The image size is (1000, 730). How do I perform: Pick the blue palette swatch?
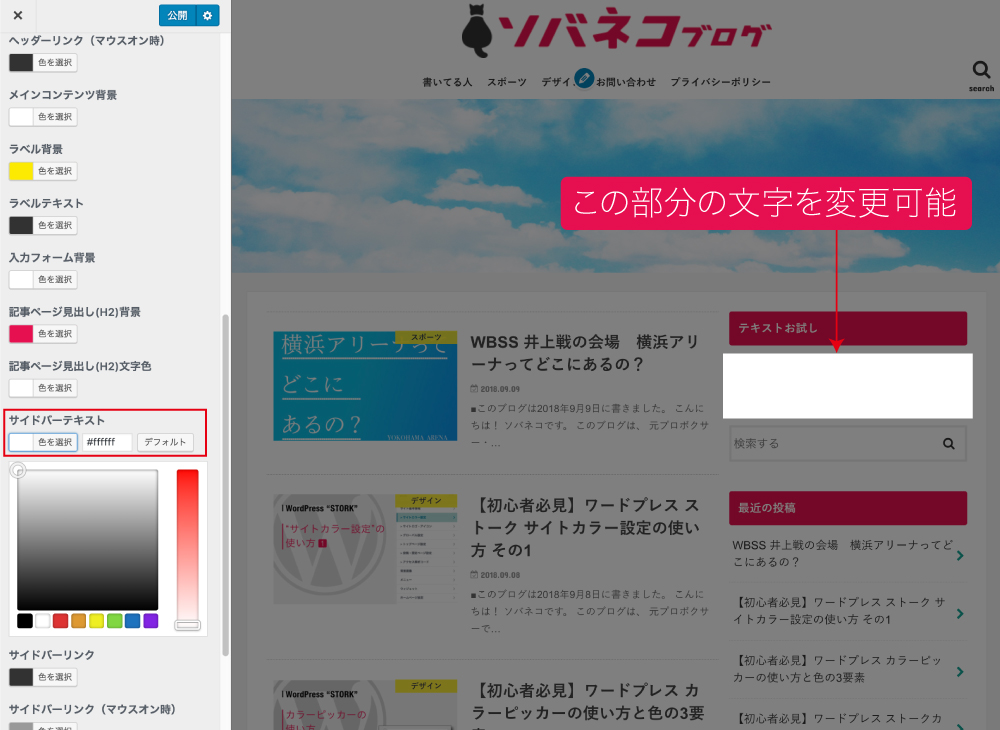coord(133,620)
